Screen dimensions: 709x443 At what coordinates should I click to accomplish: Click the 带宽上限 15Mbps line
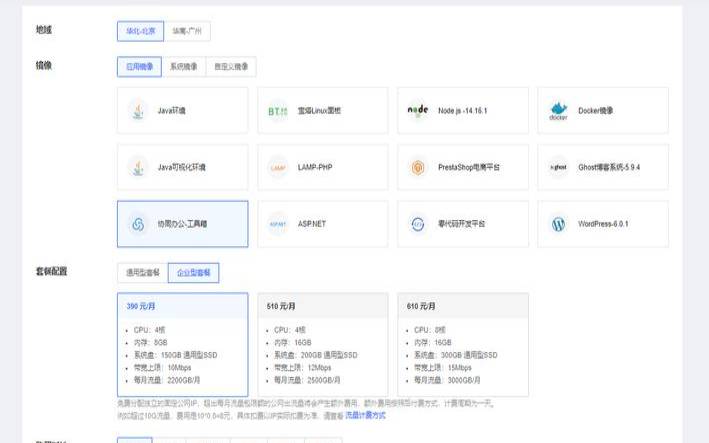point(443,368)
